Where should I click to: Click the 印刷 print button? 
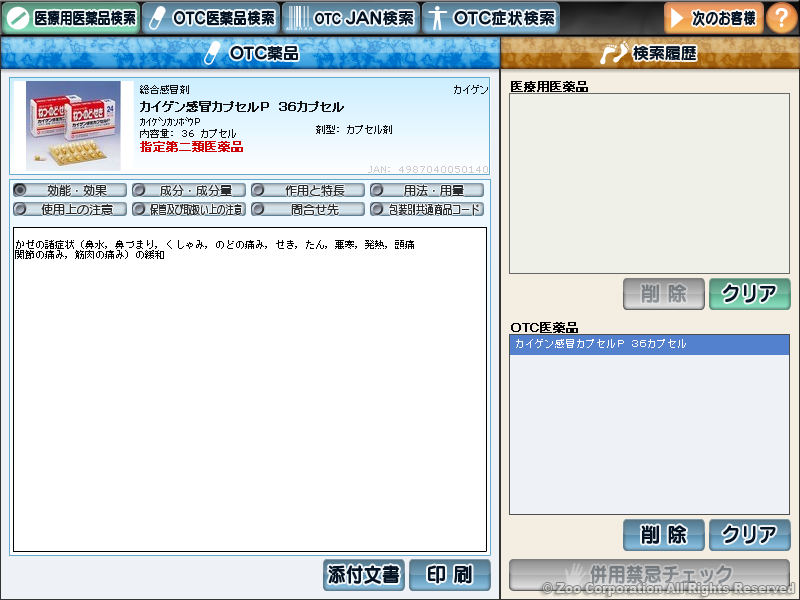point(449,575)
